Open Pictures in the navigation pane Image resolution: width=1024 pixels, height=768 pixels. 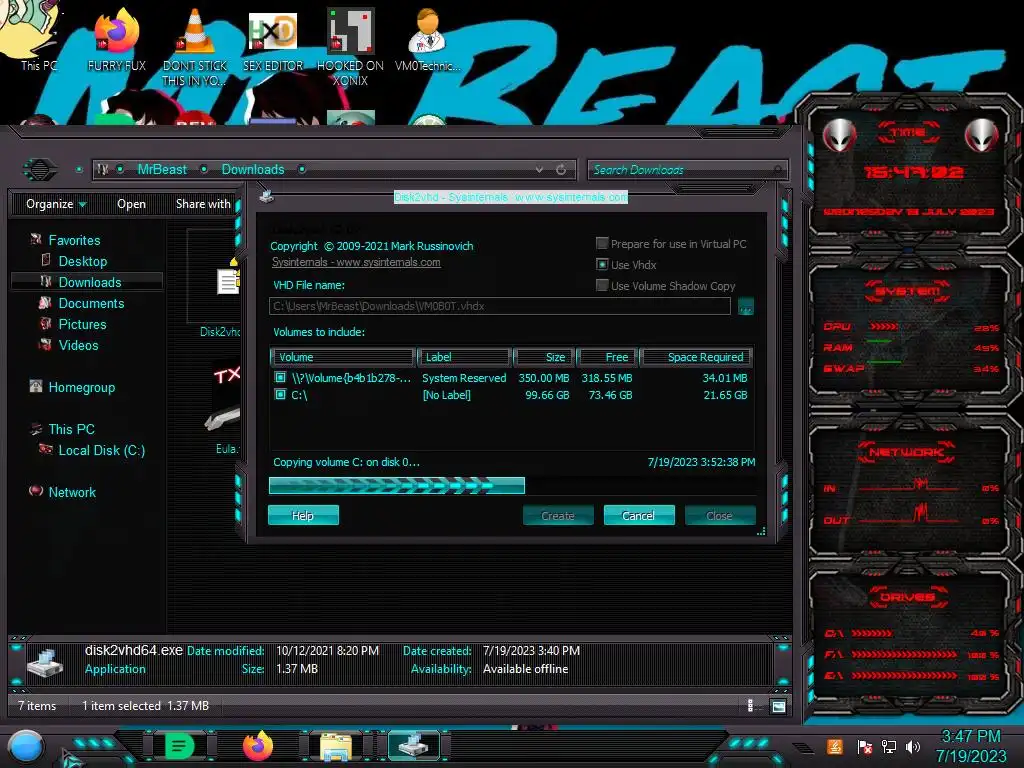82,324
